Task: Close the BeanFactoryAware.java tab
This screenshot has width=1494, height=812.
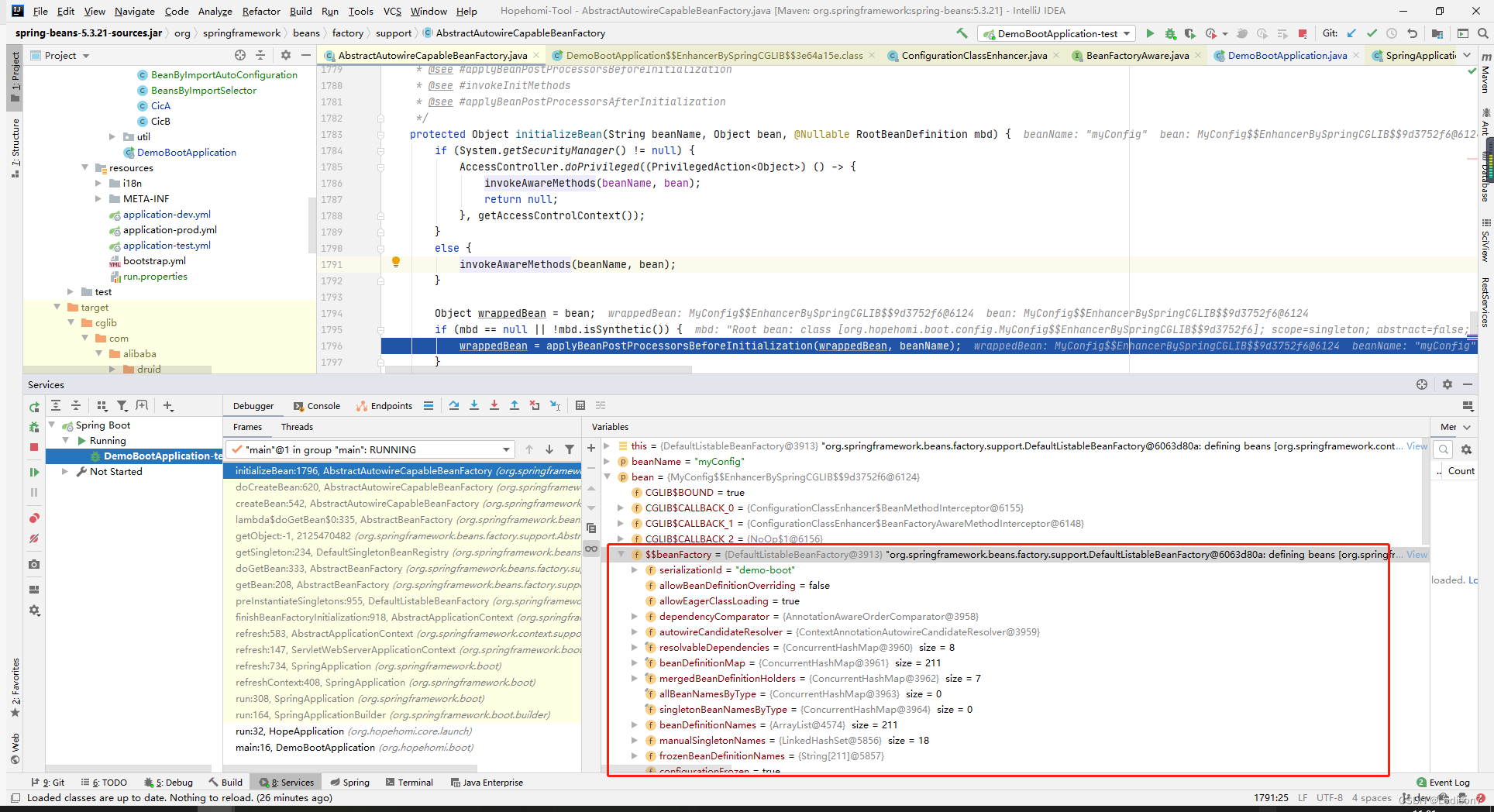Action: pyautogui.click(x=1198, y=55)
